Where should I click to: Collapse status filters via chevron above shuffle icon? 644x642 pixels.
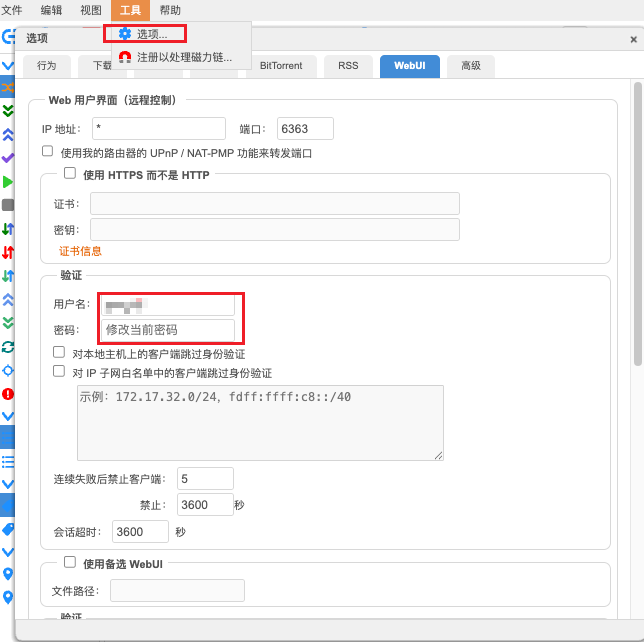[x=8, y=66]
